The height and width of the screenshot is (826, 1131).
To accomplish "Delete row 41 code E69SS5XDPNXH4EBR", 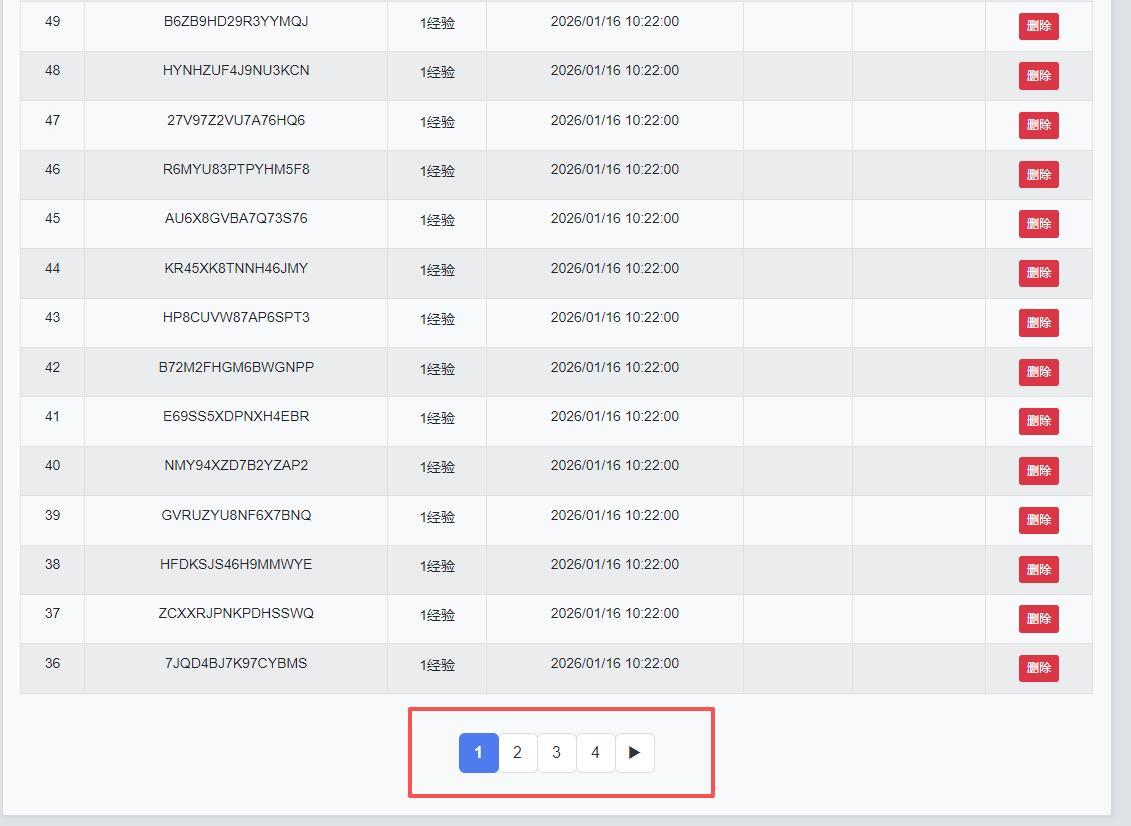I will point(1038,421).
